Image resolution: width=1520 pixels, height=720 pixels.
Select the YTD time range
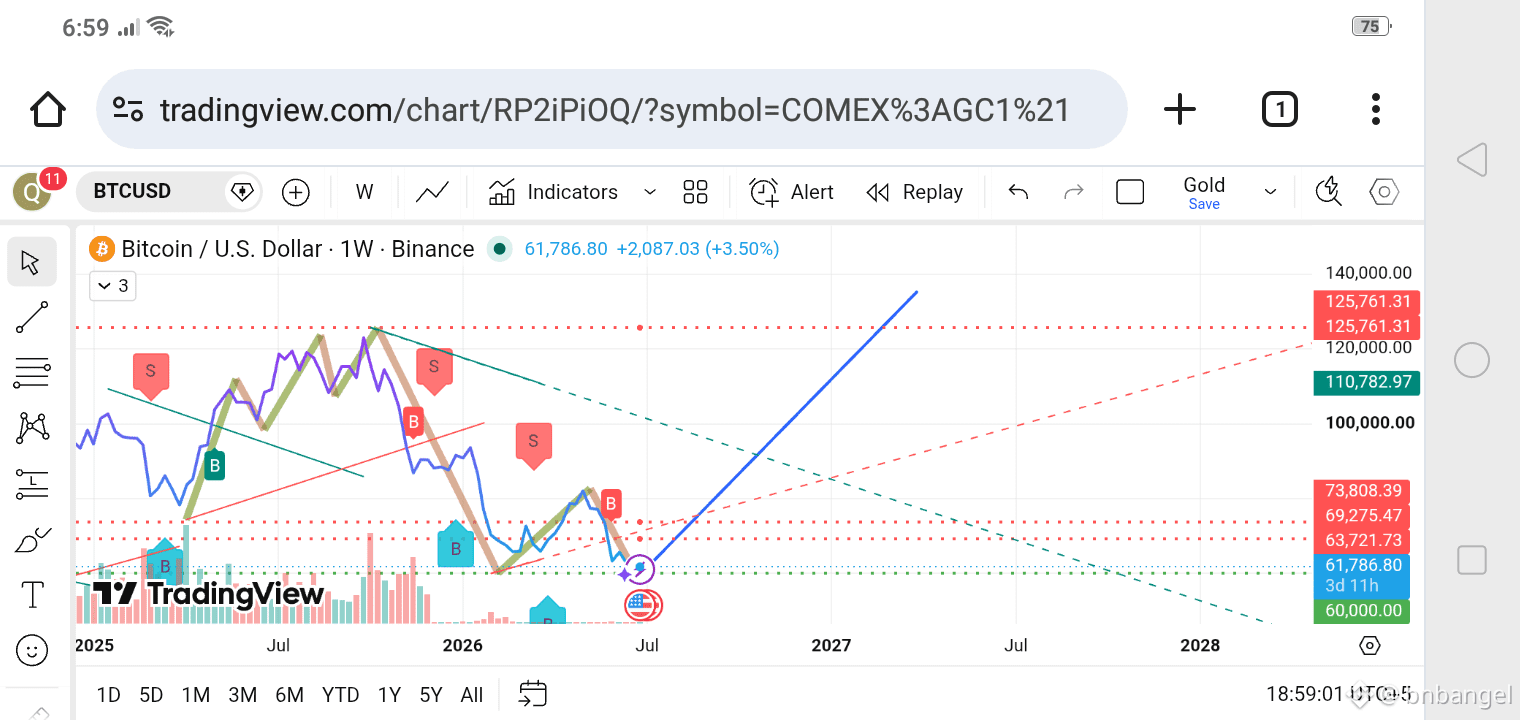click(x=340, y=695)
